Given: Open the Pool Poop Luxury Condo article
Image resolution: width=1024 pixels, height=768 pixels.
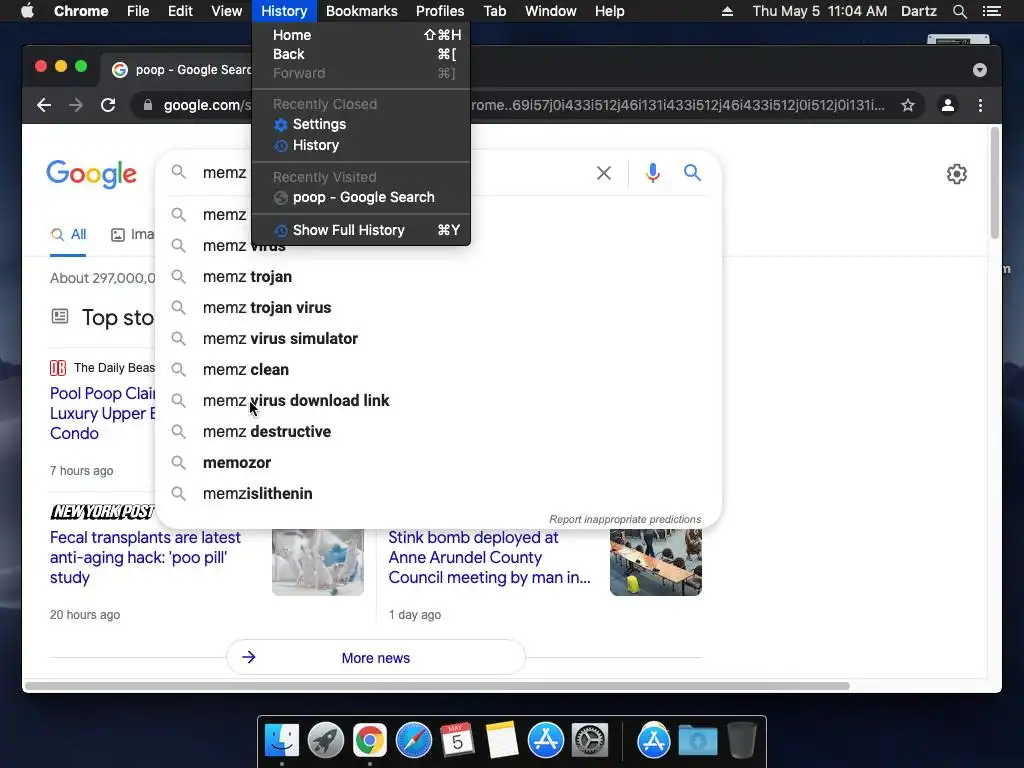Looking at the screenshot, I should pyautogui.click(x=103, y=413).
